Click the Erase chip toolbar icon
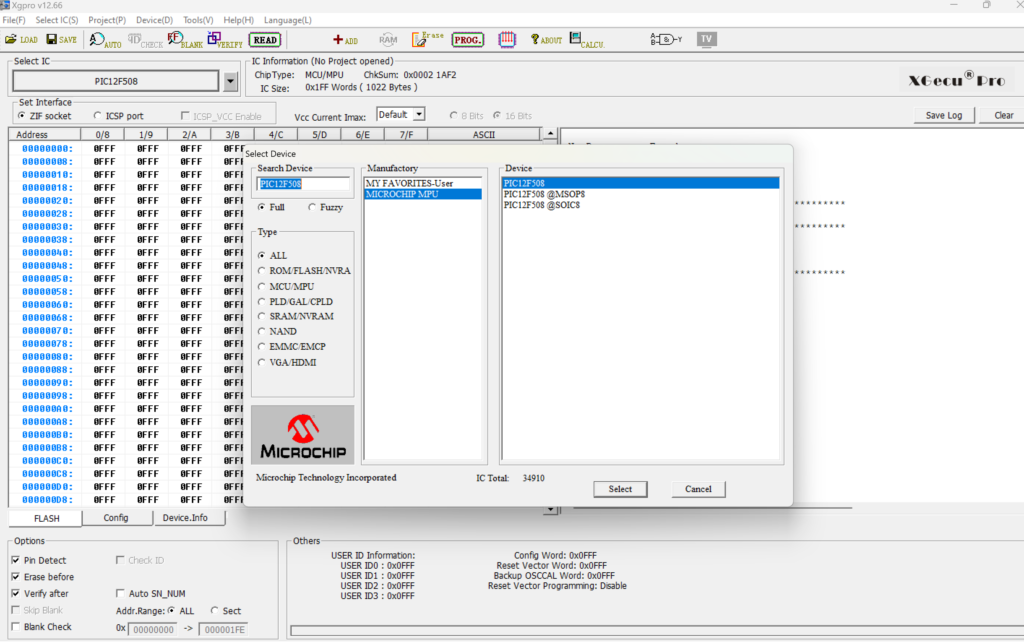The height and width of the screenshot is (642, 1024). [x=427, y=39]
